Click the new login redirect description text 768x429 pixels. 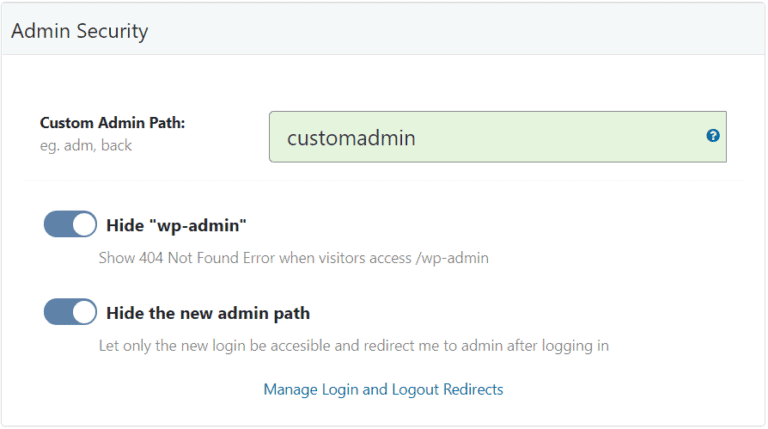point(353,346)
